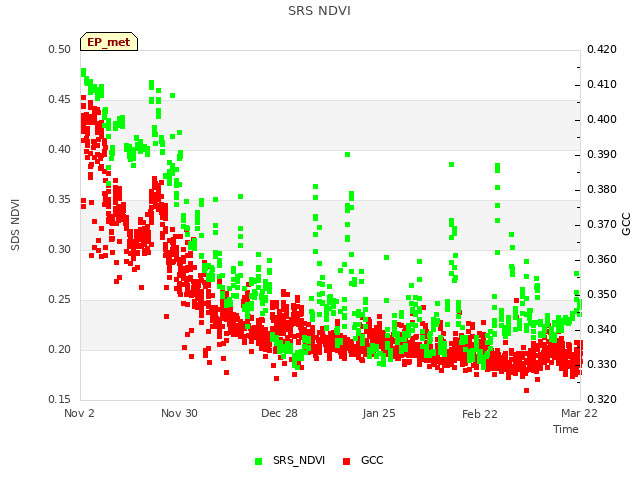Click the chart title SRS NDVI
Screen dimensions: 640x480
(x=319, y=11)
